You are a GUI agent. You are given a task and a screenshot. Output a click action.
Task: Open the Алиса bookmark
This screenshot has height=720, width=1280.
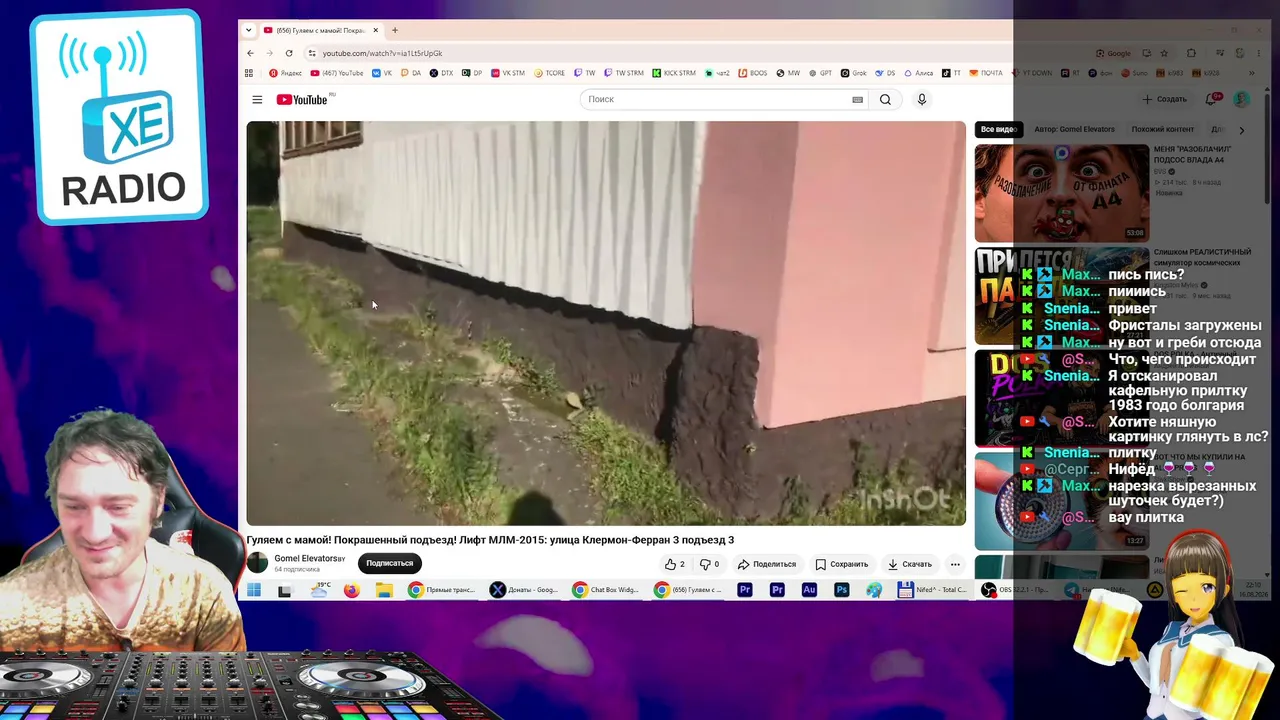click(x=920, y=73)
